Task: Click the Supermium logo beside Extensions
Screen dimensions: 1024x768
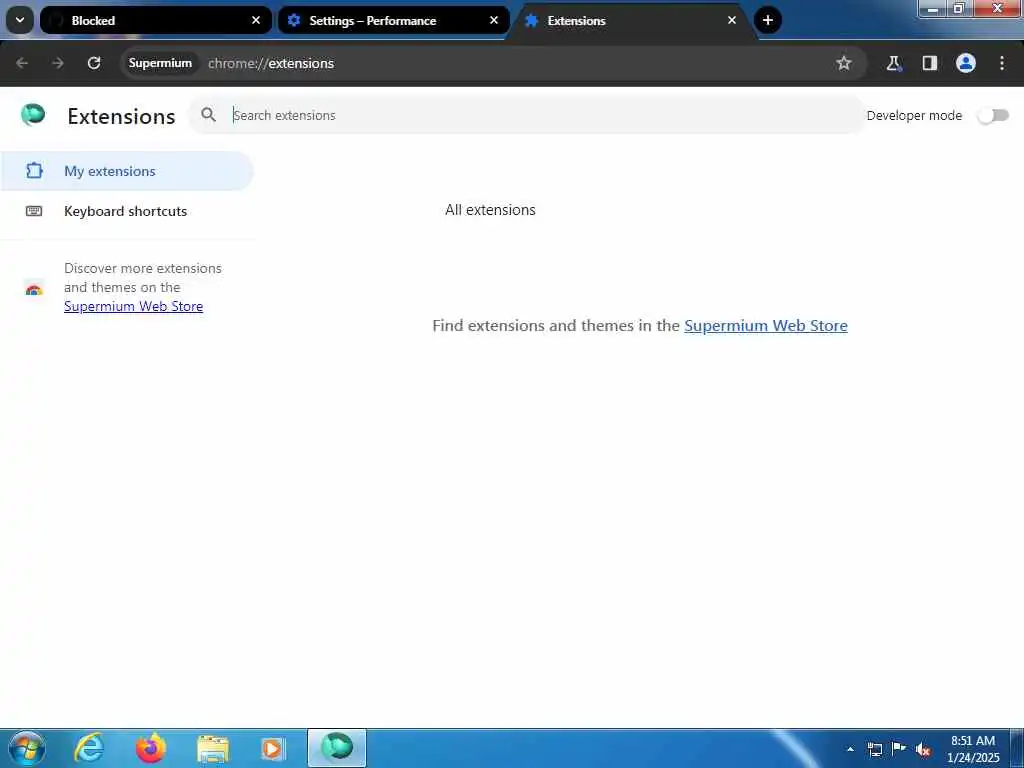Action: click(x=33, y=115)
